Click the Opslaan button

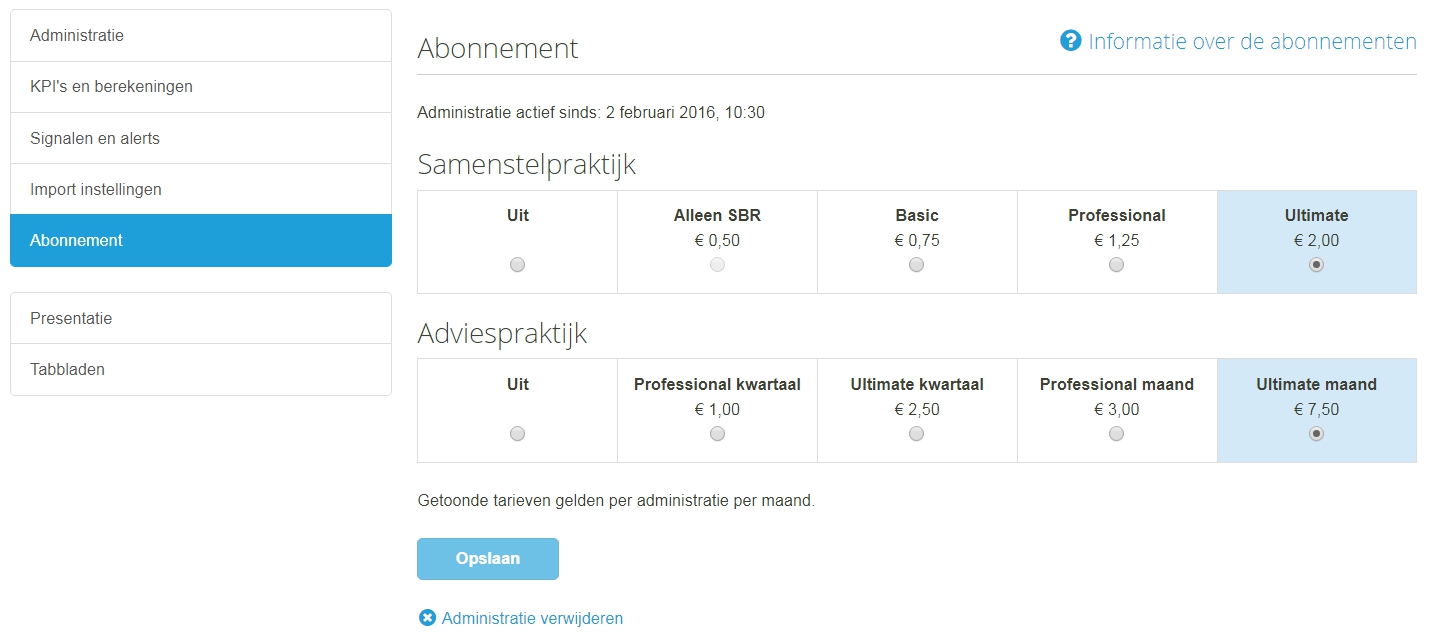click(488, 559)
